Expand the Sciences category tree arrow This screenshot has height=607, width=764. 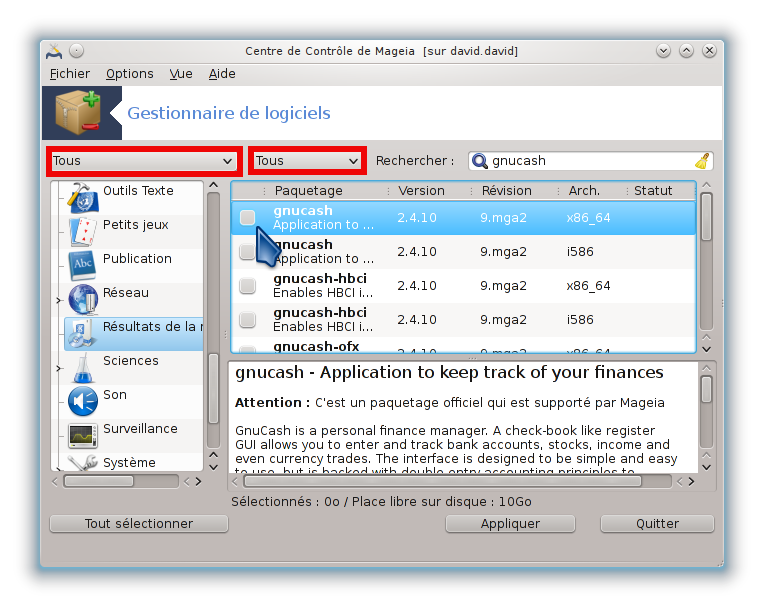(58, 368)
